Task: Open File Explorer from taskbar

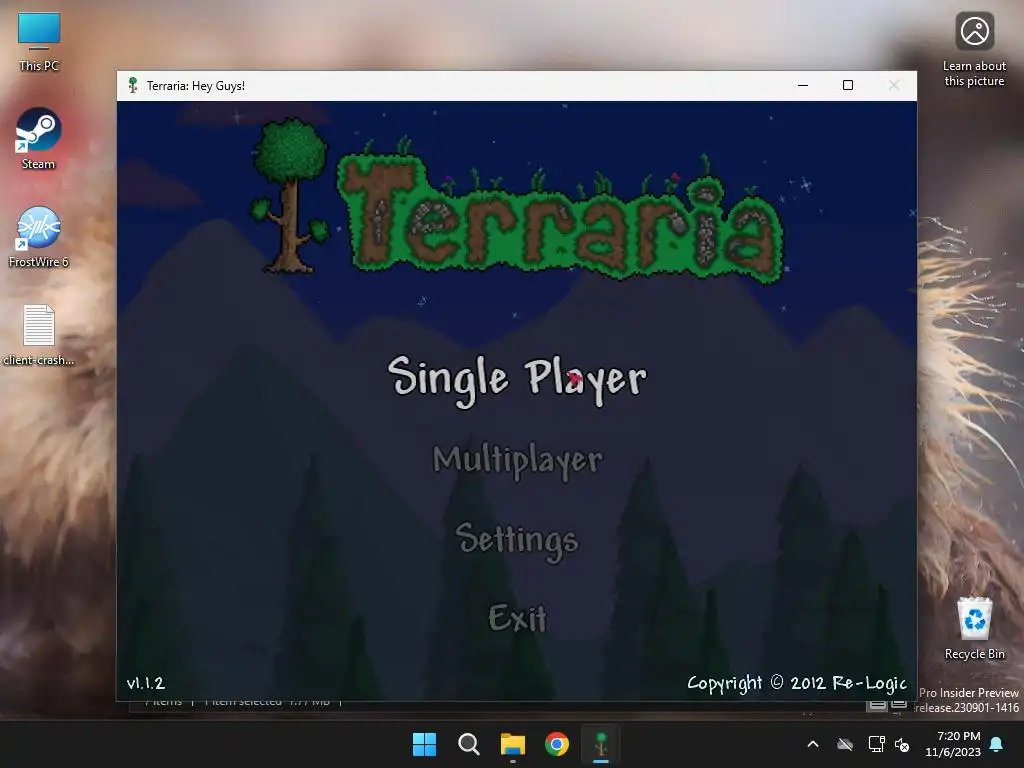Action: [x=513, y=744]
